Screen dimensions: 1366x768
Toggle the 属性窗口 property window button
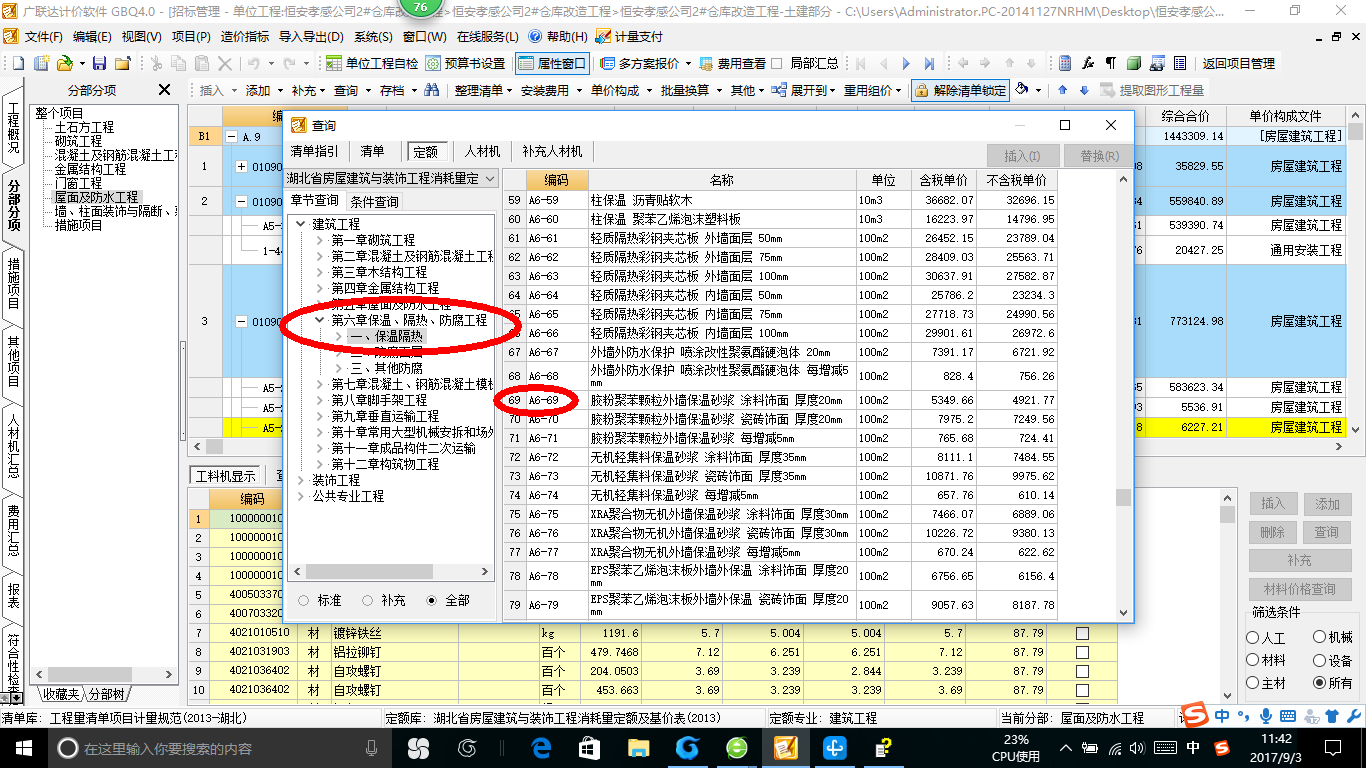tap(553, 63)
